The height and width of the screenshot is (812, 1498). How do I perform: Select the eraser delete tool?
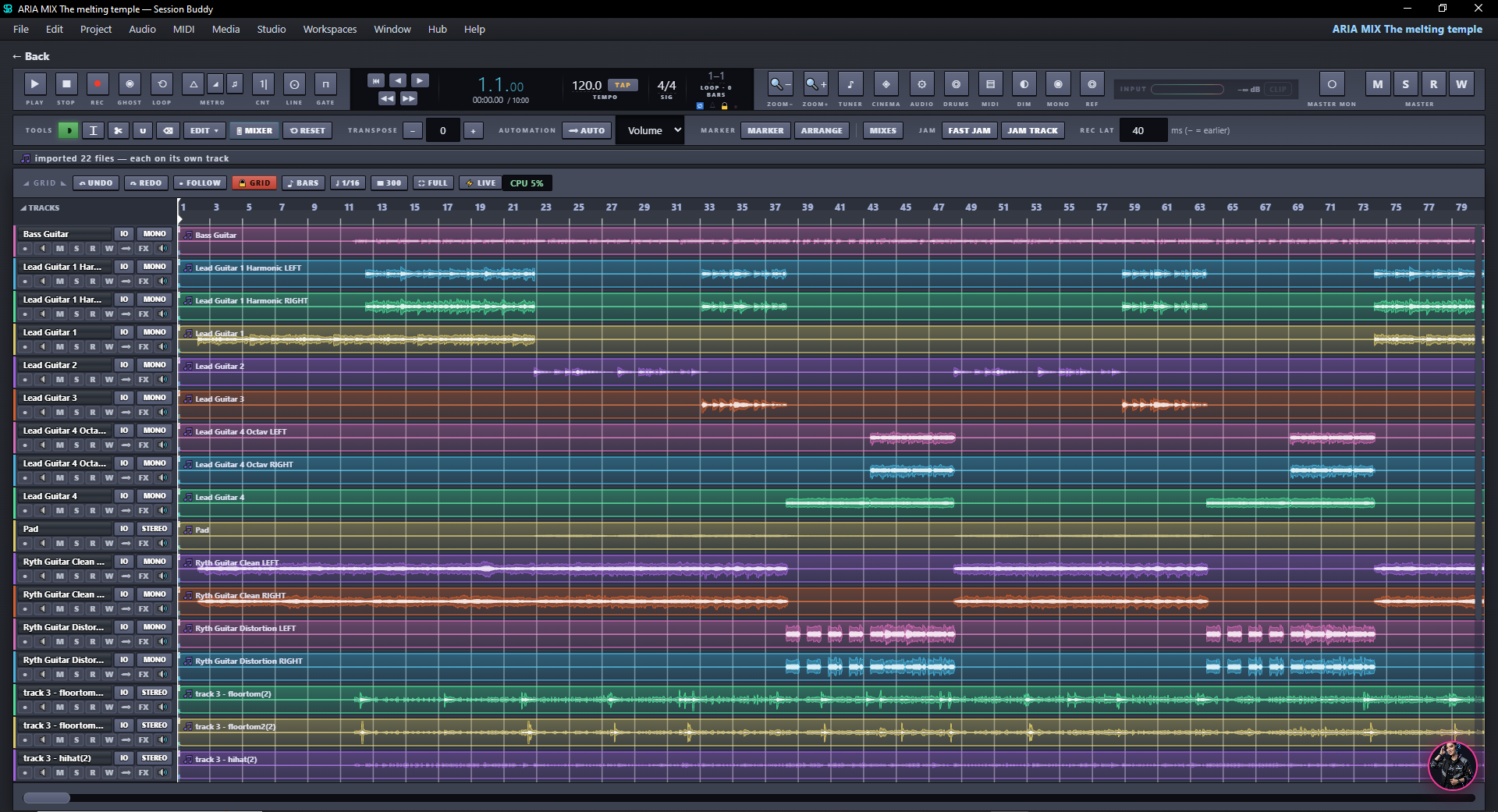pyautogui.click(x=167, y=130)
